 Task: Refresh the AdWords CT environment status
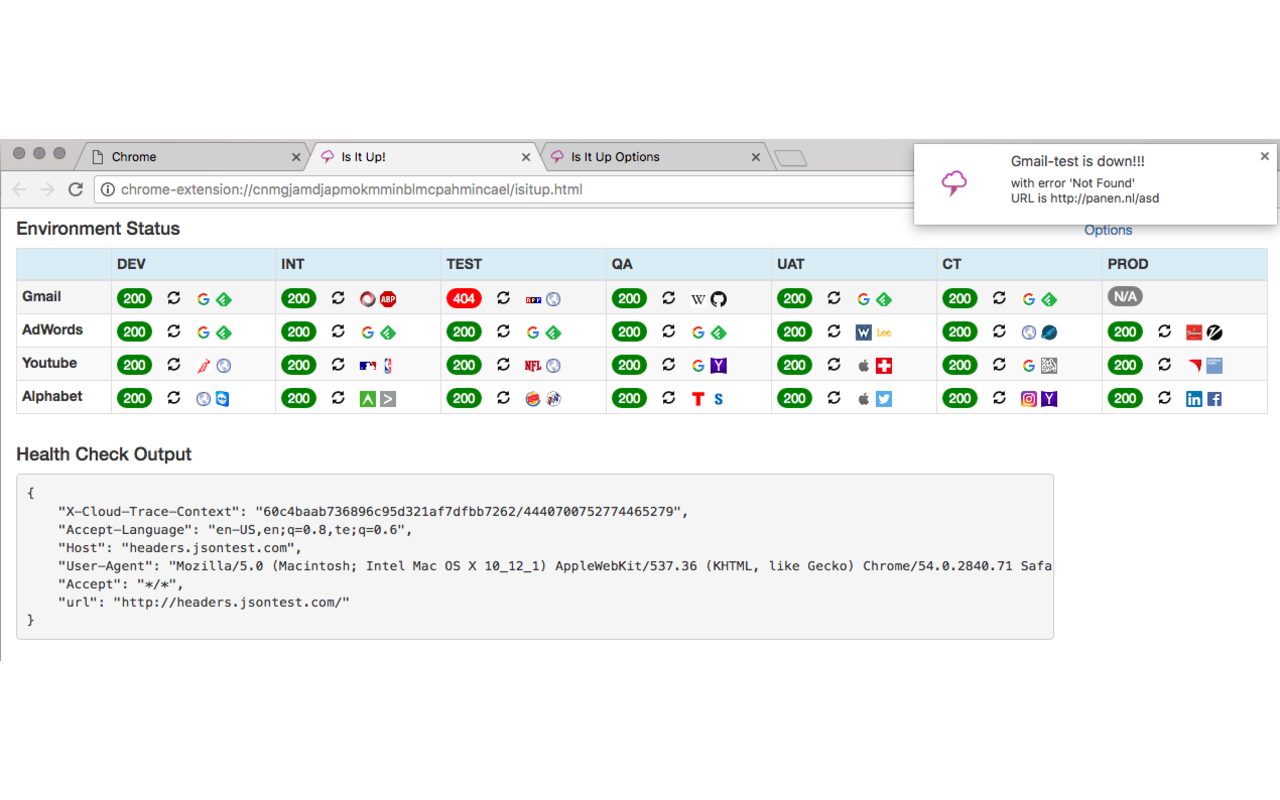point(1000,332)
